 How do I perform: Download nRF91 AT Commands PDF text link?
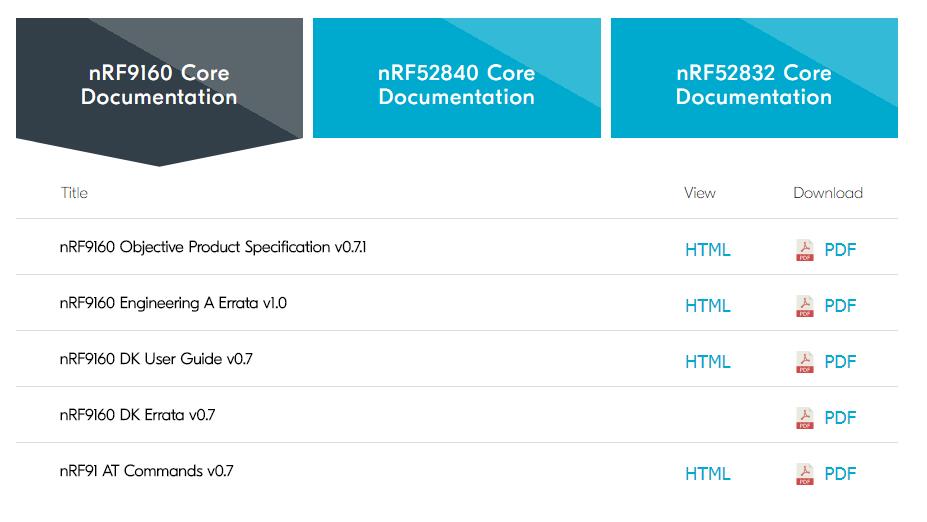[x=840, y=474]
